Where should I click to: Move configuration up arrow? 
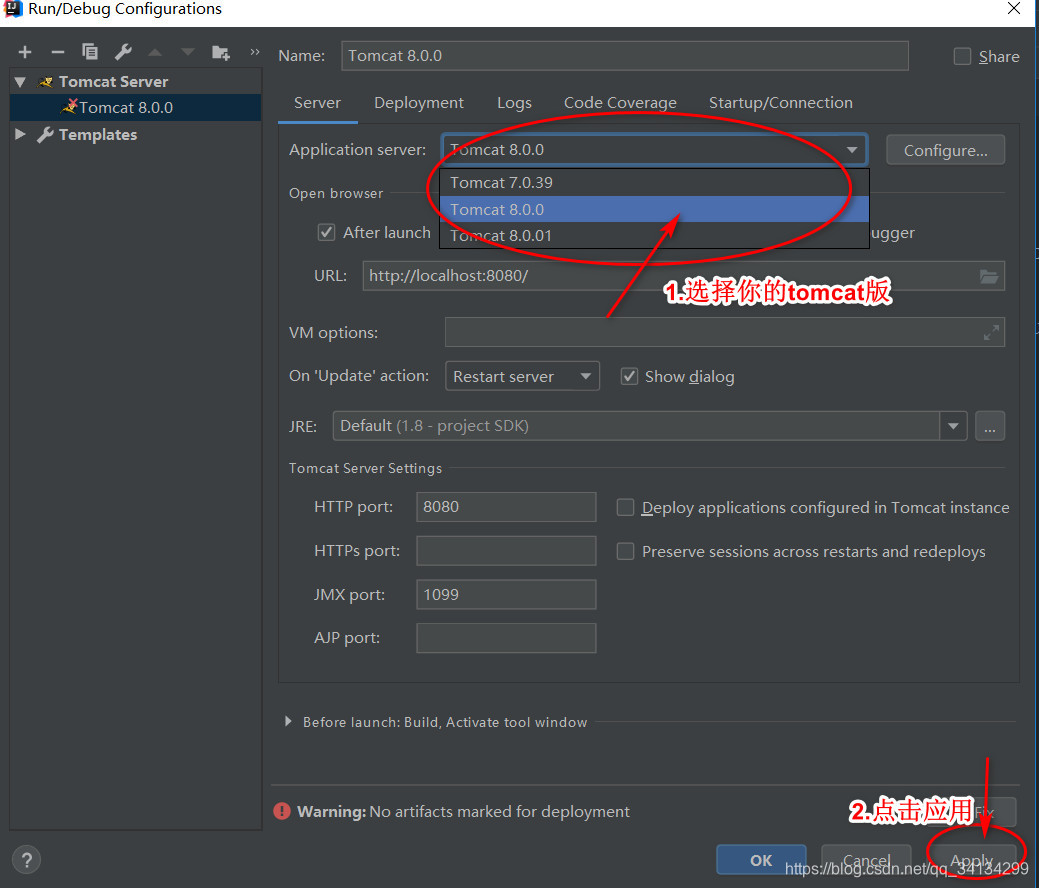coord(155,52)
